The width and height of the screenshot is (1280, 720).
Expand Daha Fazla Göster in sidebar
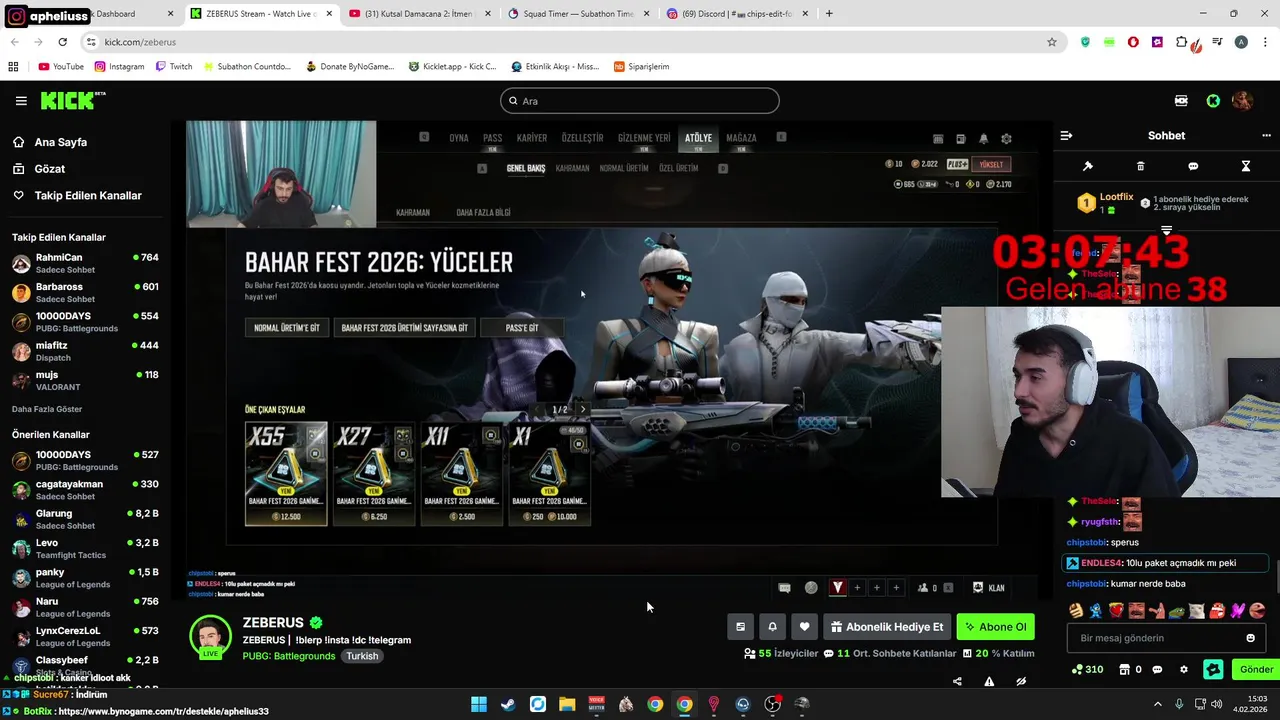click(47, 409)
